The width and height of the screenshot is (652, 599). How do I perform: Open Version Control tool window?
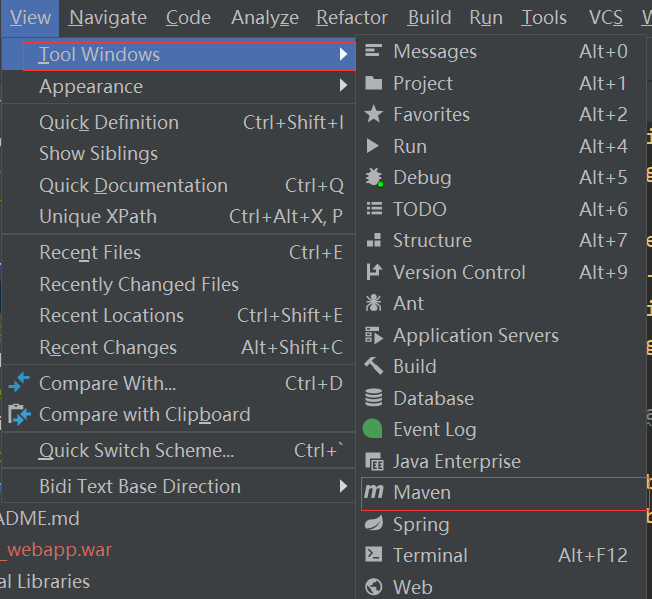click(x=501, y=272)
